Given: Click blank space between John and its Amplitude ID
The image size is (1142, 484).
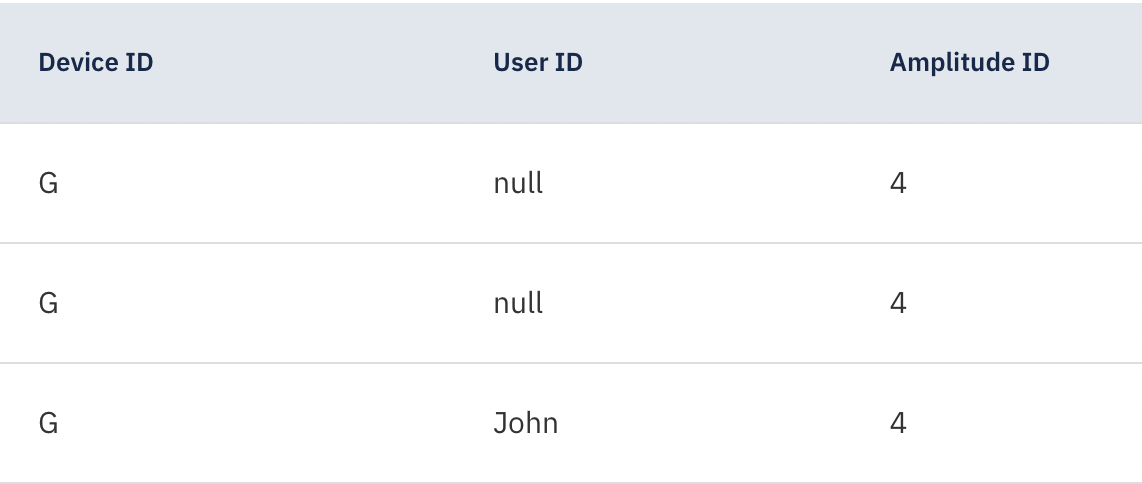Looking at the screenshot, I should click(724, 423).
